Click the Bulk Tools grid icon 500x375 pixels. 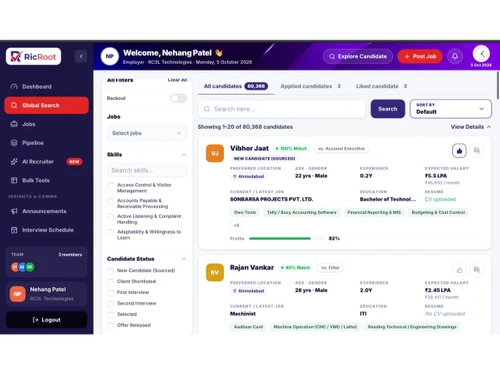point(14,180)
